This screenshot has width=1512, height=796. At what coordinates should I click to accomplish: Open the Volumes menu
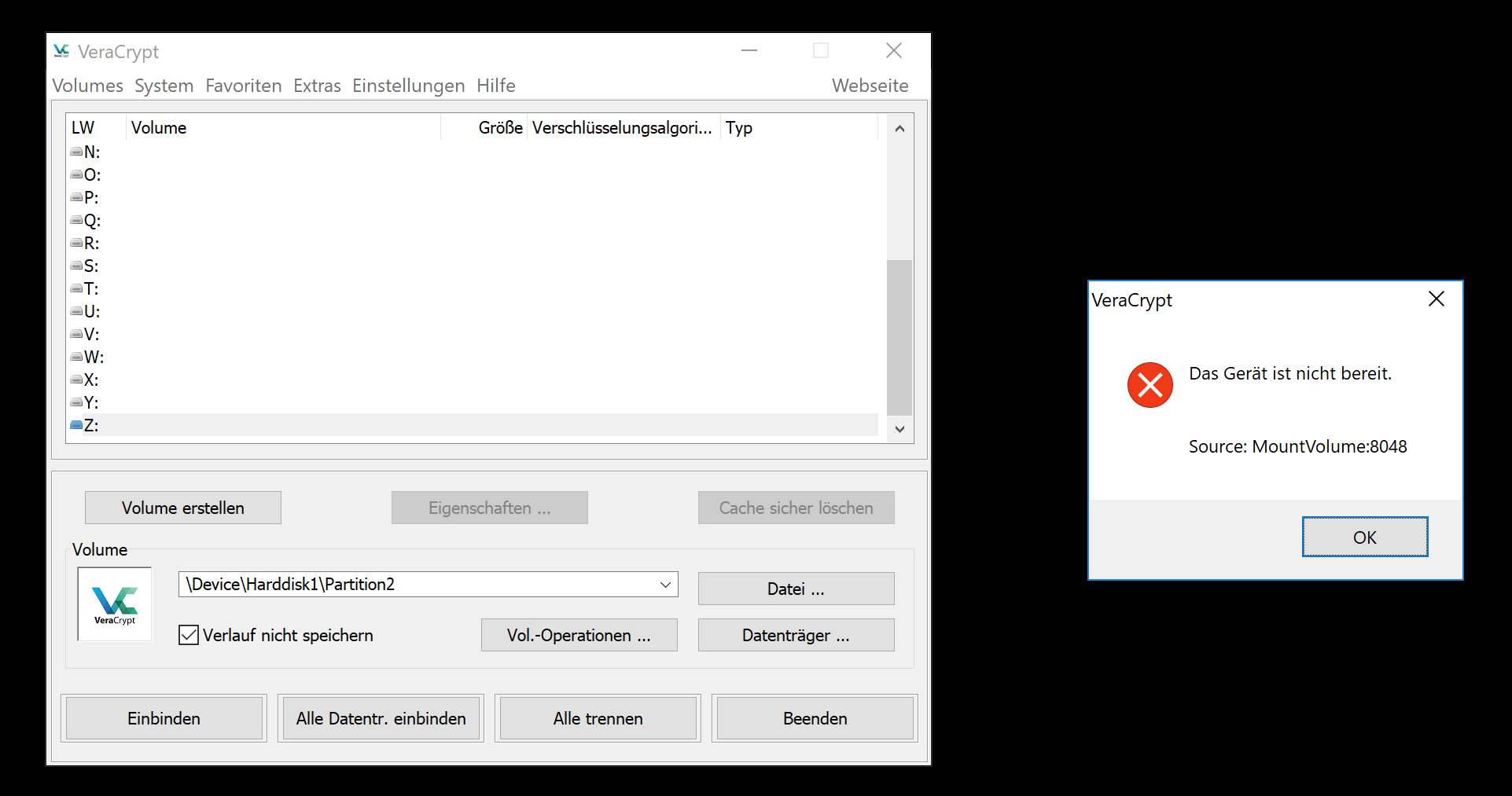[87, 86]
